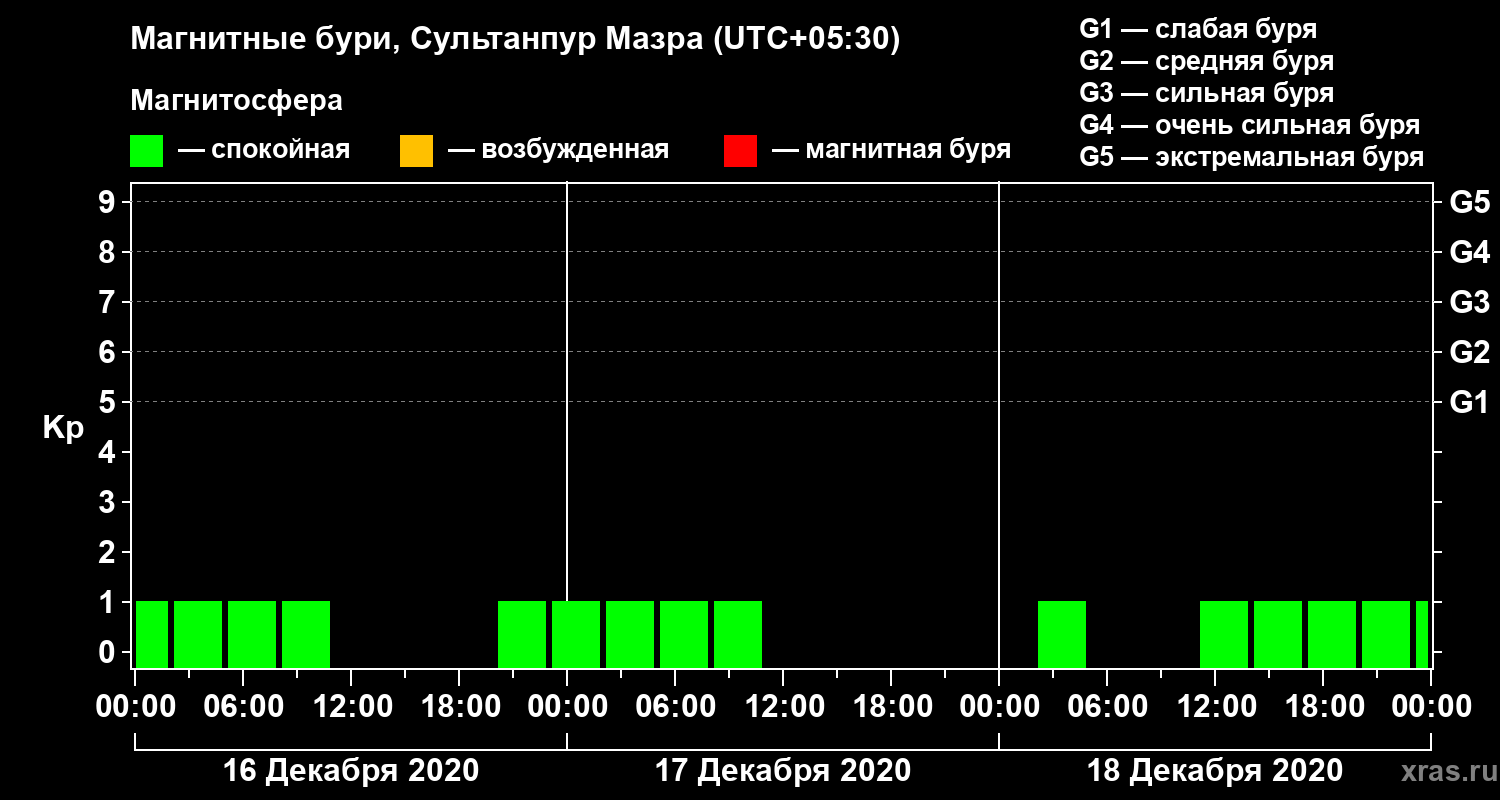Click the '12:00' time label above 16 Декабря
Image resolution: width=1500 pixels, height=800 pixels.
click(351, 706)
